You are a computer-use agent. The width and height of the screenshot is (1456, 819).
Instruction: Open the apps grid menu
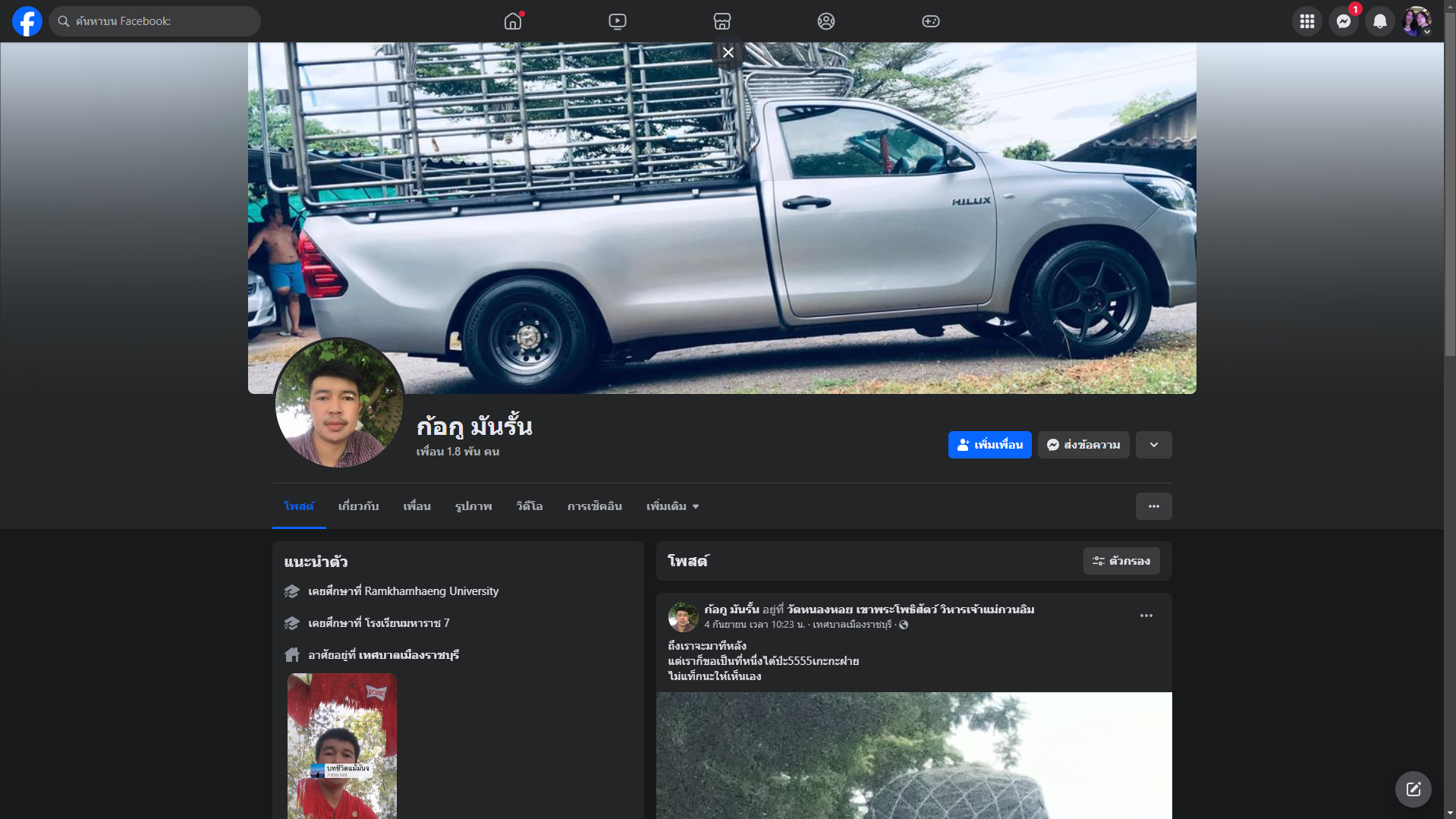click(1307, 21)
